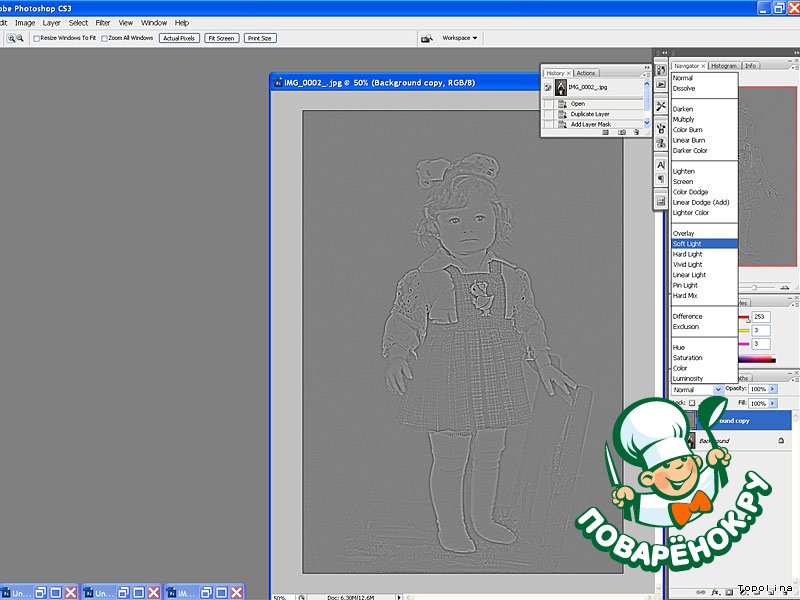Expand the layer Opacity slider arrow
The height and width of the screenshot is (600, 800).
(x=773, y=389)
